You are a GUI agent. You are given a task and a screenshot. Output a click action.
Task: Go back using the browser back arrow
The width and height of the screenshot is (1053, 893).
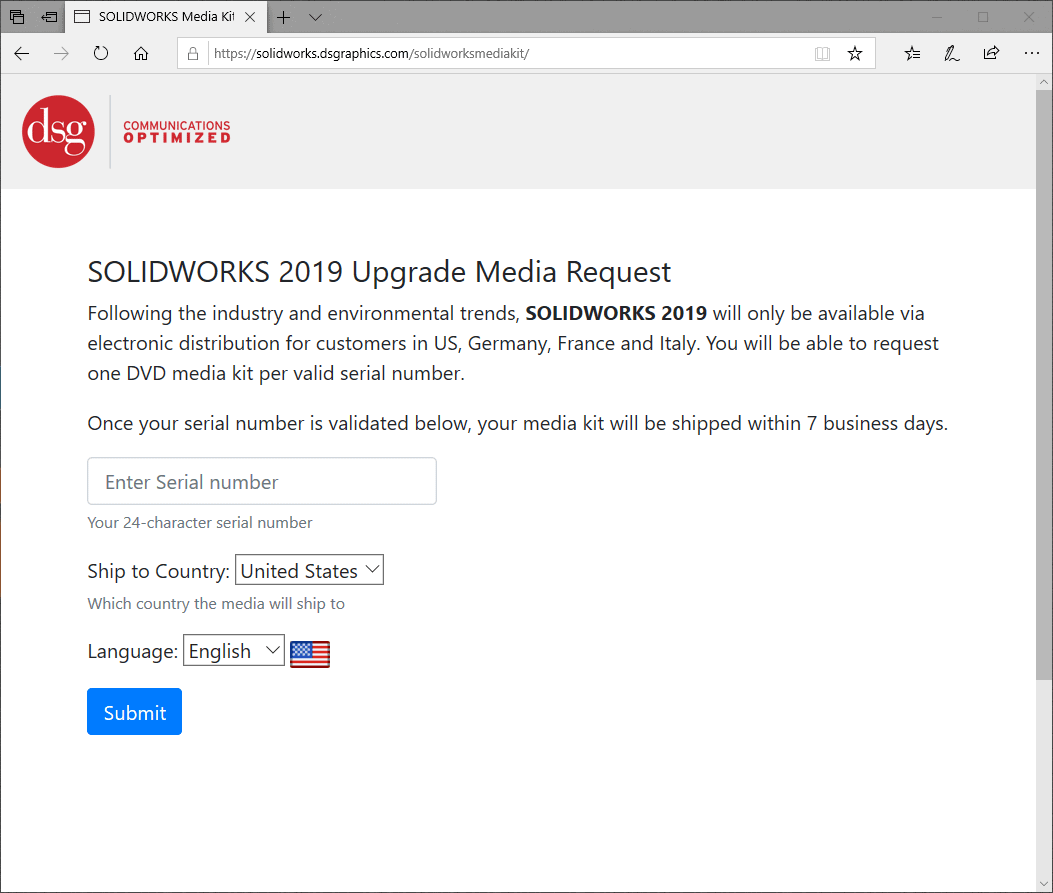21,54
